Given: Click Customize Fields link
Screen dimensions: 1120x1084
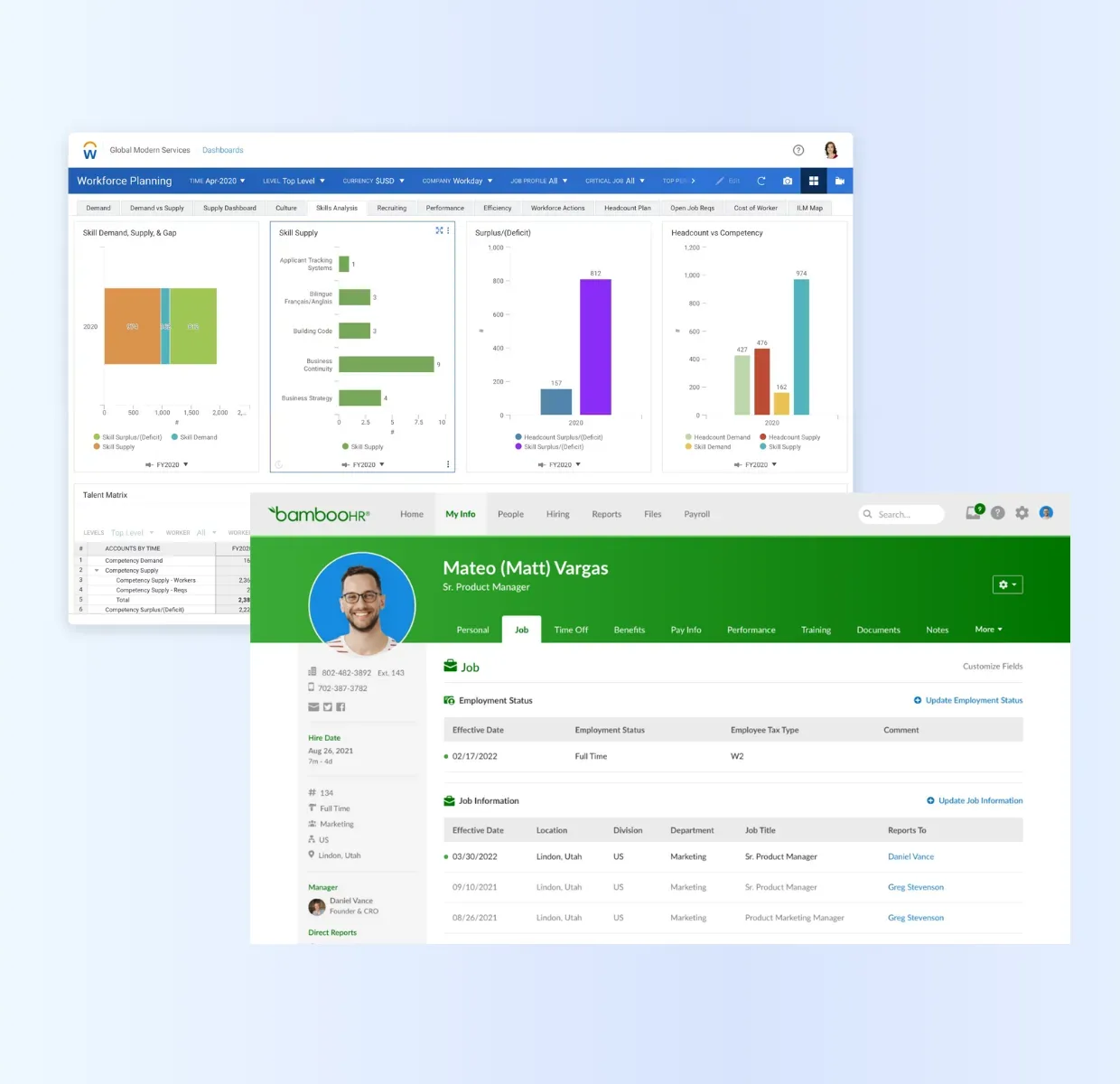Looking at the screenshot, I should [x=993, y=667].
